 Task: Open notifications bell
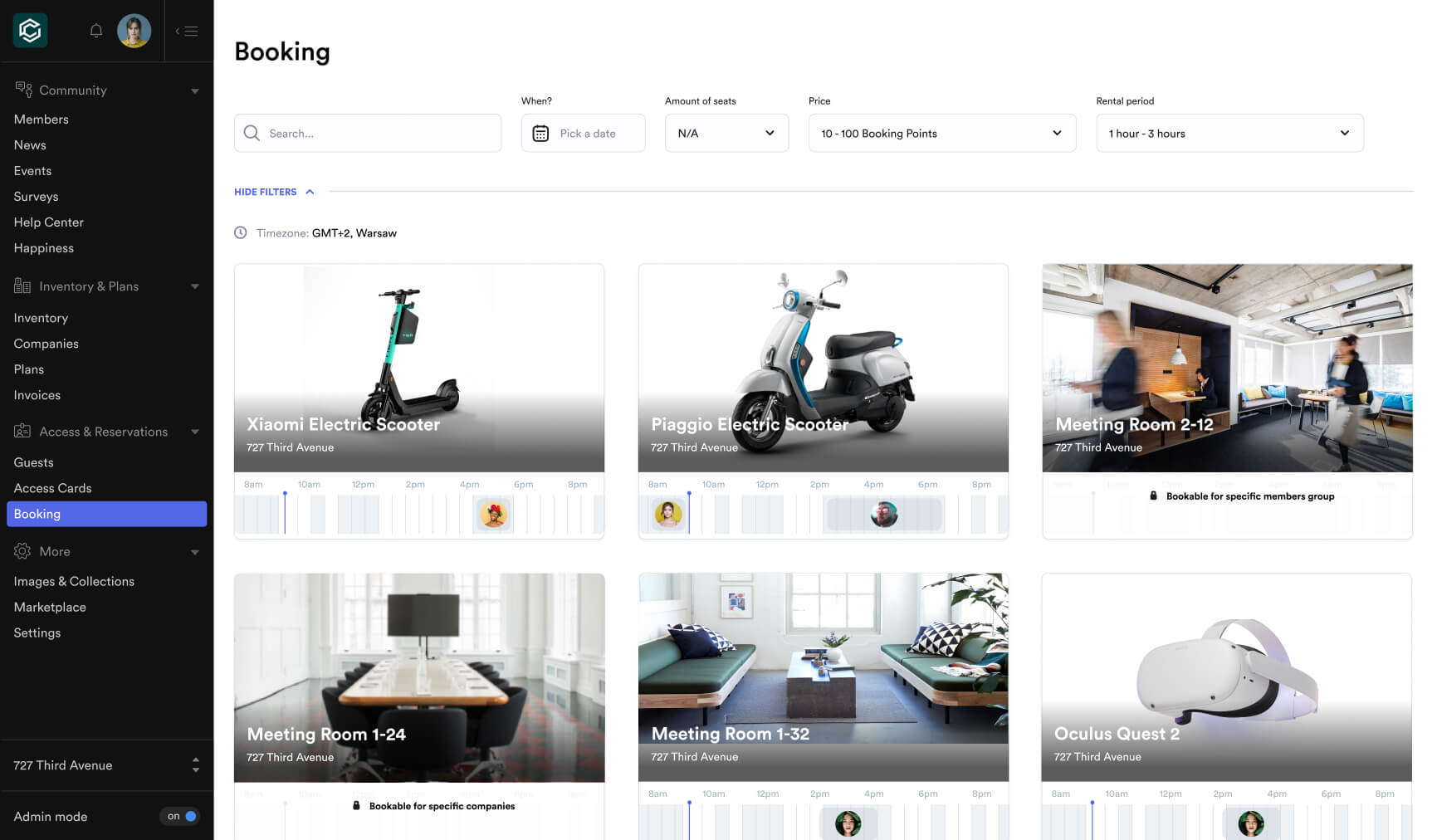tap(96, 31)
